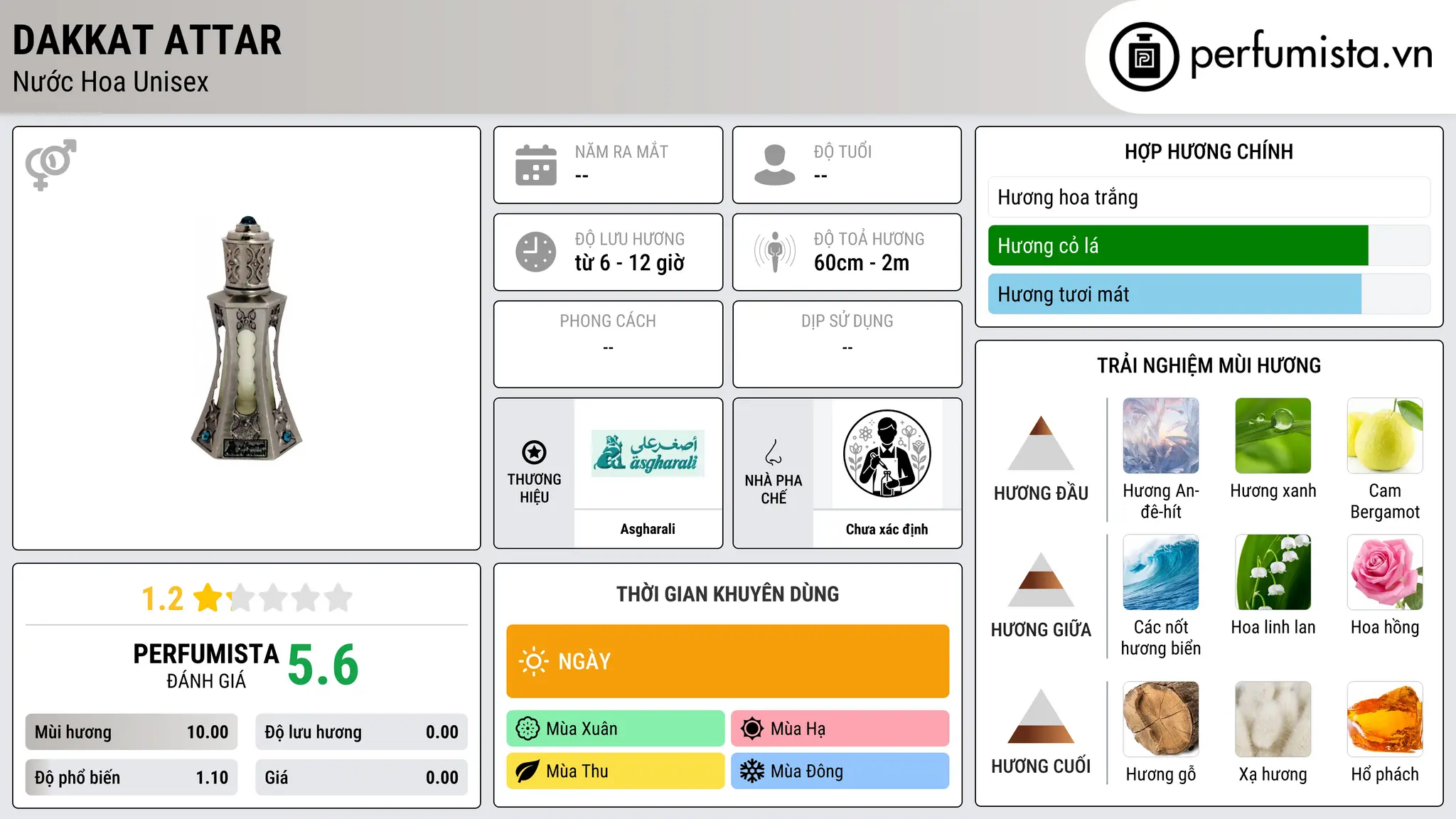Click the perfumista.vn site name

(1311, 54)
